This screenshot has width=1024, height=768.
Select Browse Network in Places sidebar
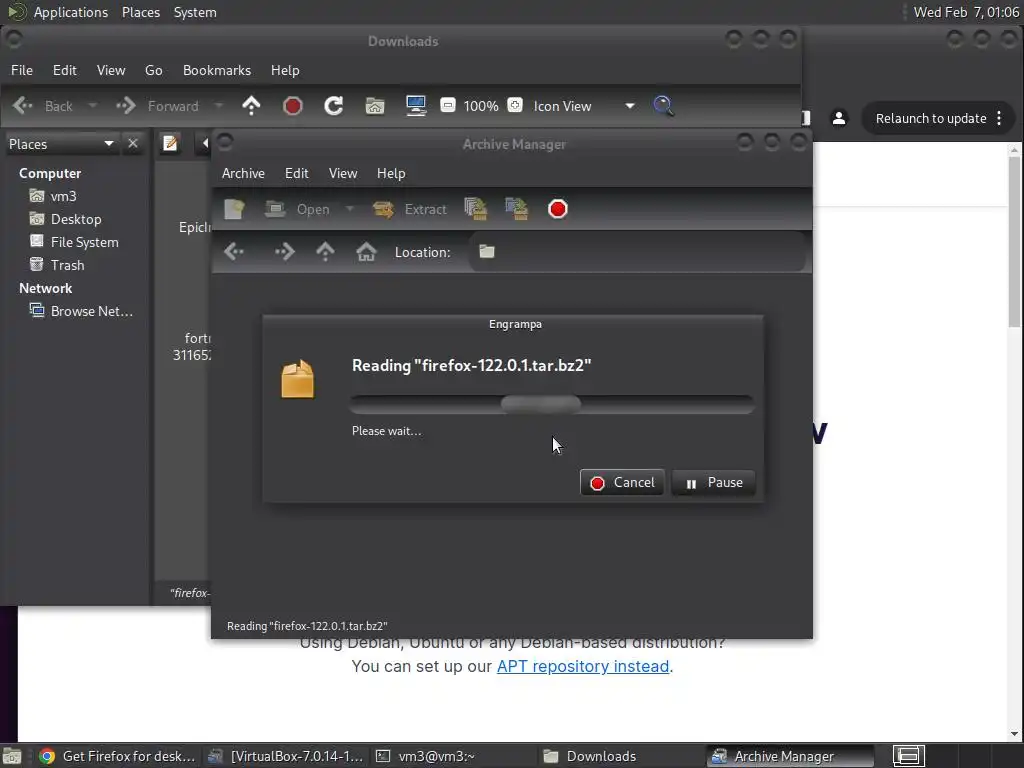[x=91, y=311]
